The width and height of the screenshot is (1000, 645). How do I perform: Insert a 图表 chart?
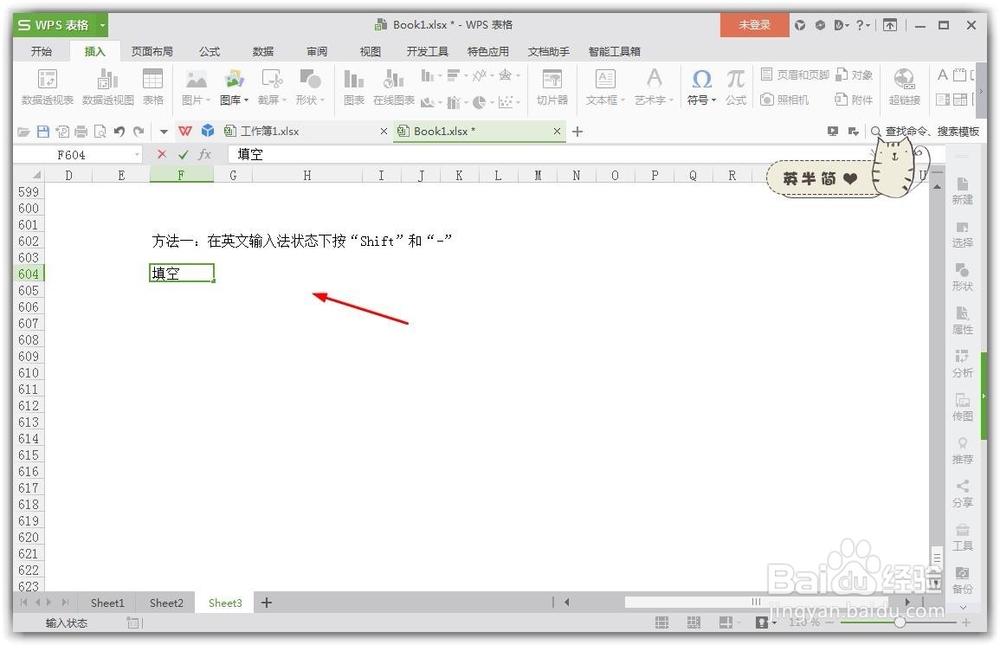[x=353, y=84]
